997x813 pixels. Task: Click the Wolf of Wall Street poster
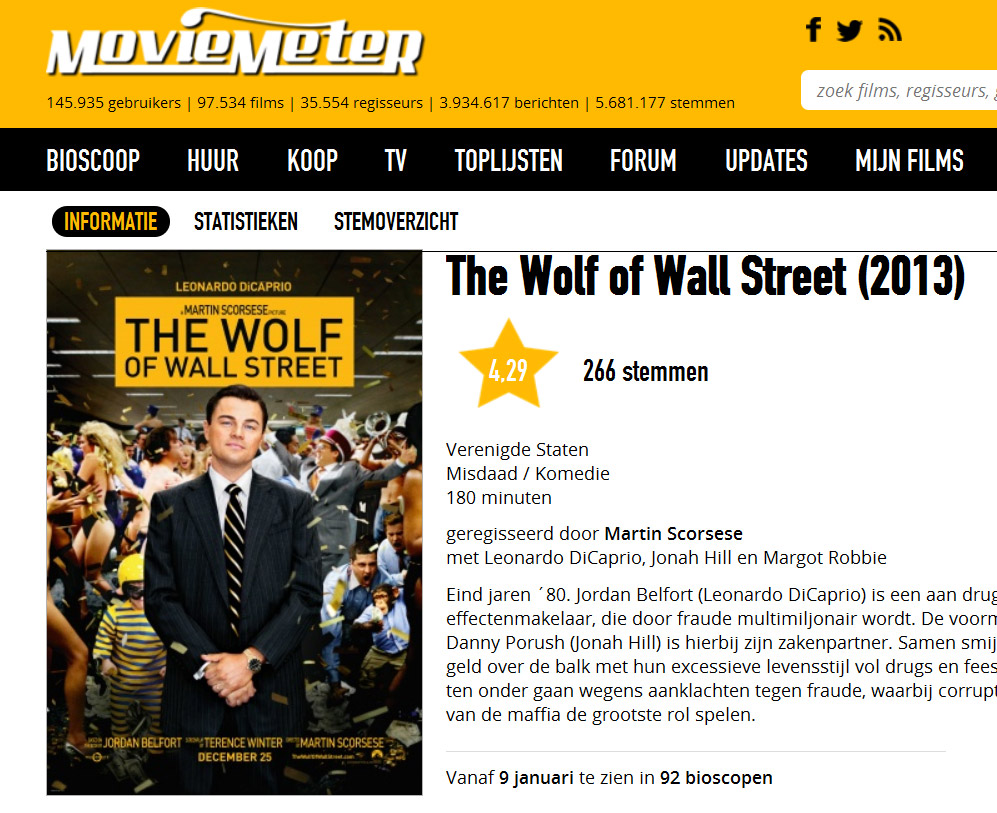[235, 523]
